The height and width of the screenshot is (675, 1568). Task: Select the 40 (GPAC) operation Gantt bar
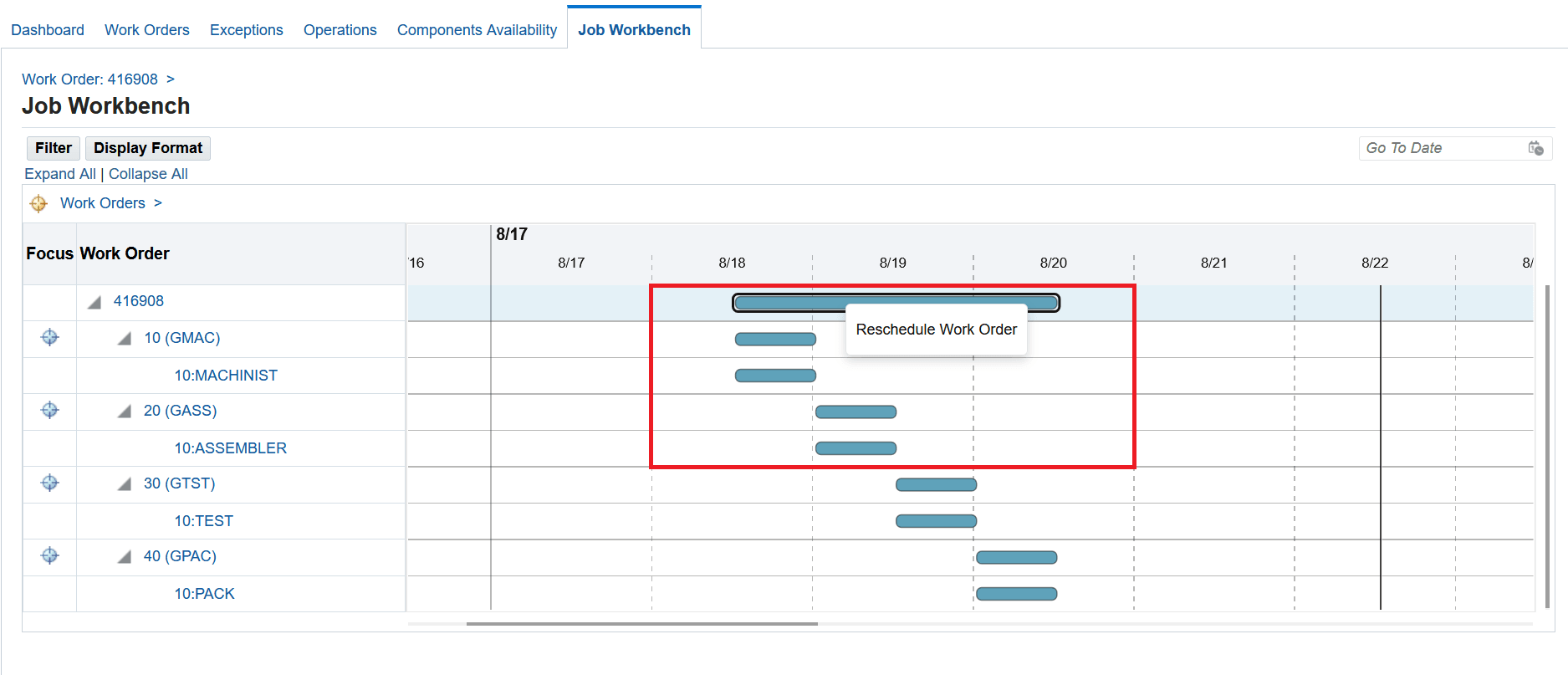[1016, 557]
